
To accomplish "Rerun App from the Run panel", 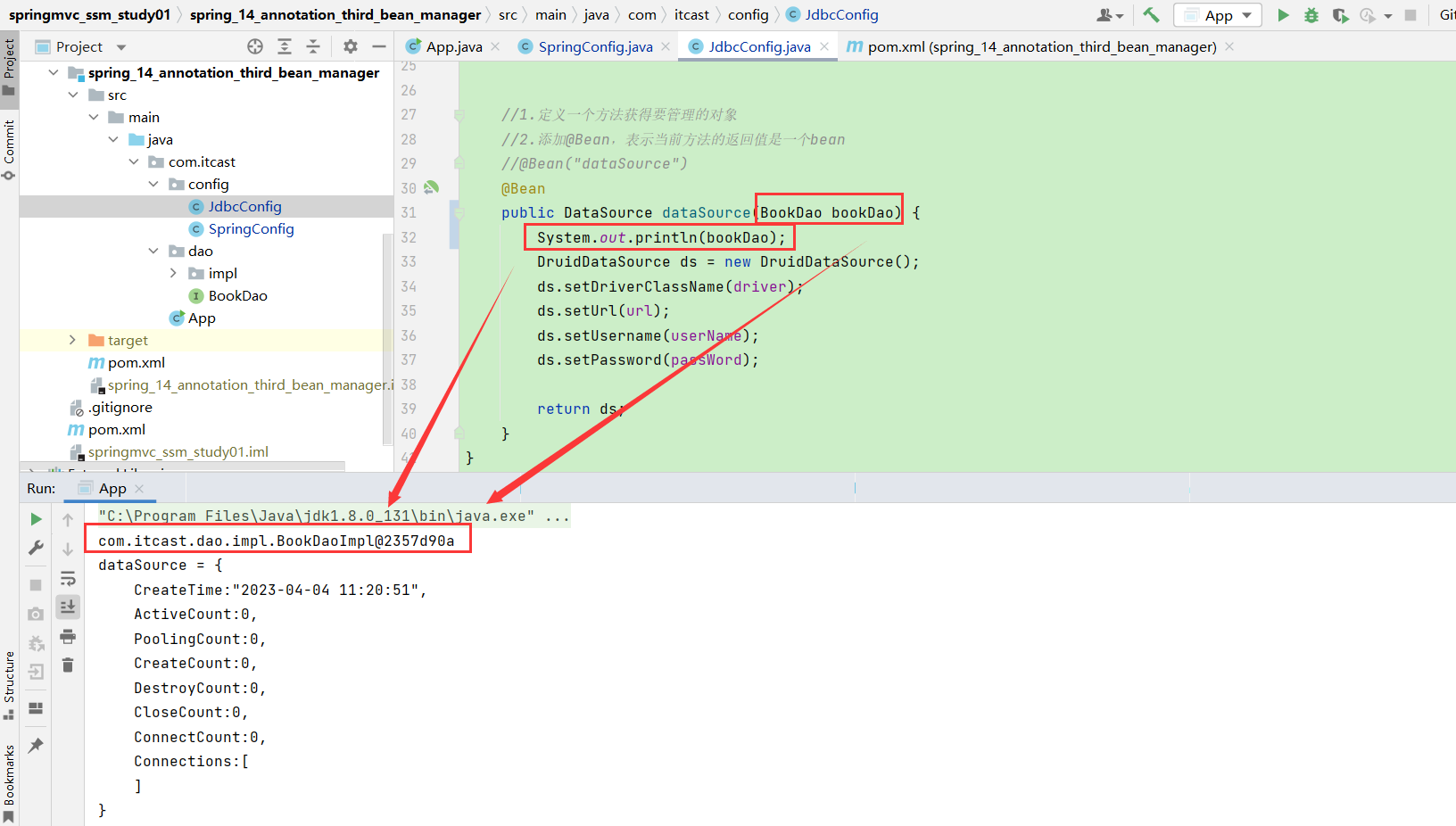I will tap(36, 519).
